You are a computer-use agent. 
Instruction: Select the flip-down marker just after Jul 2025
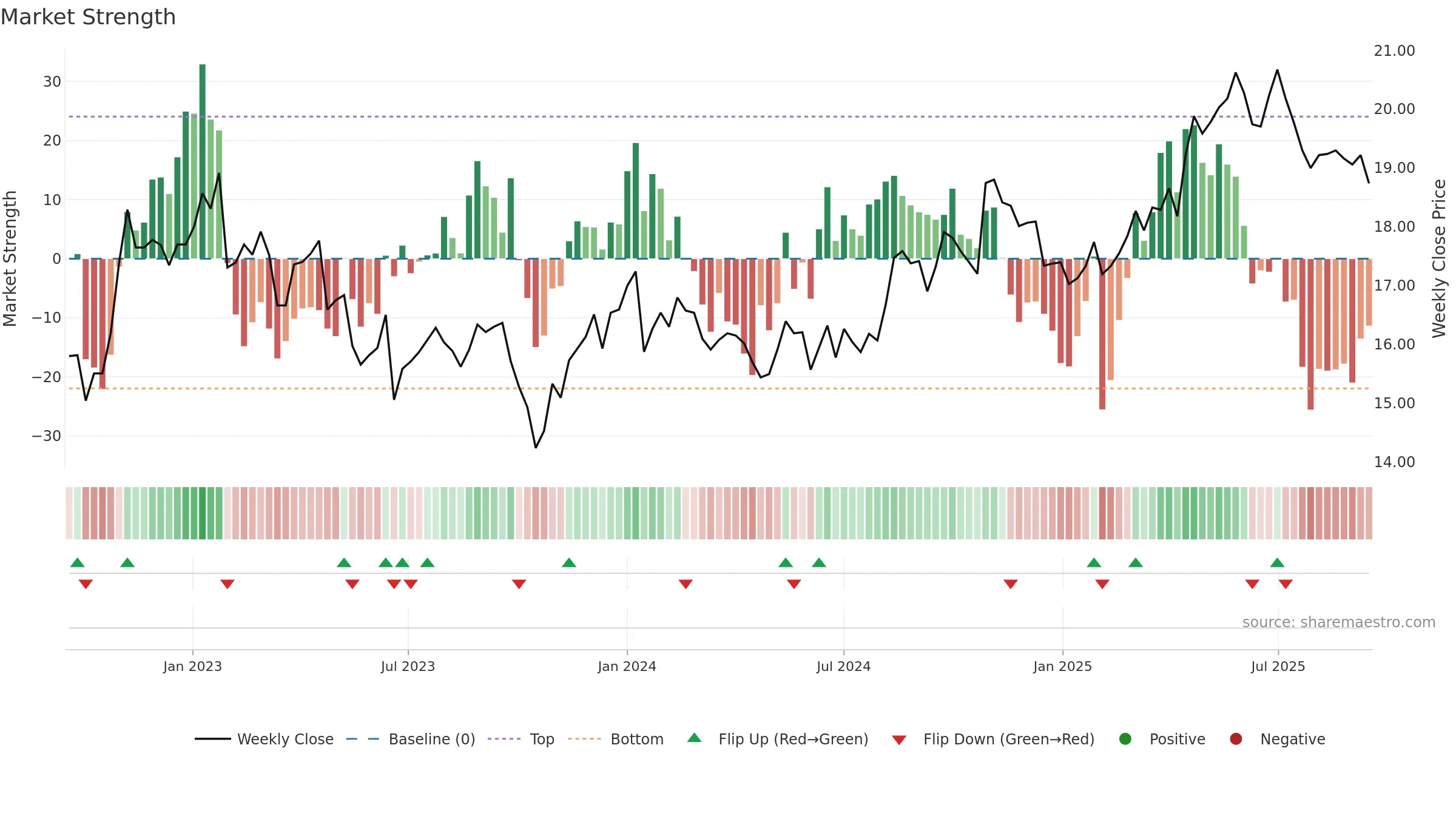[1286, 584]
